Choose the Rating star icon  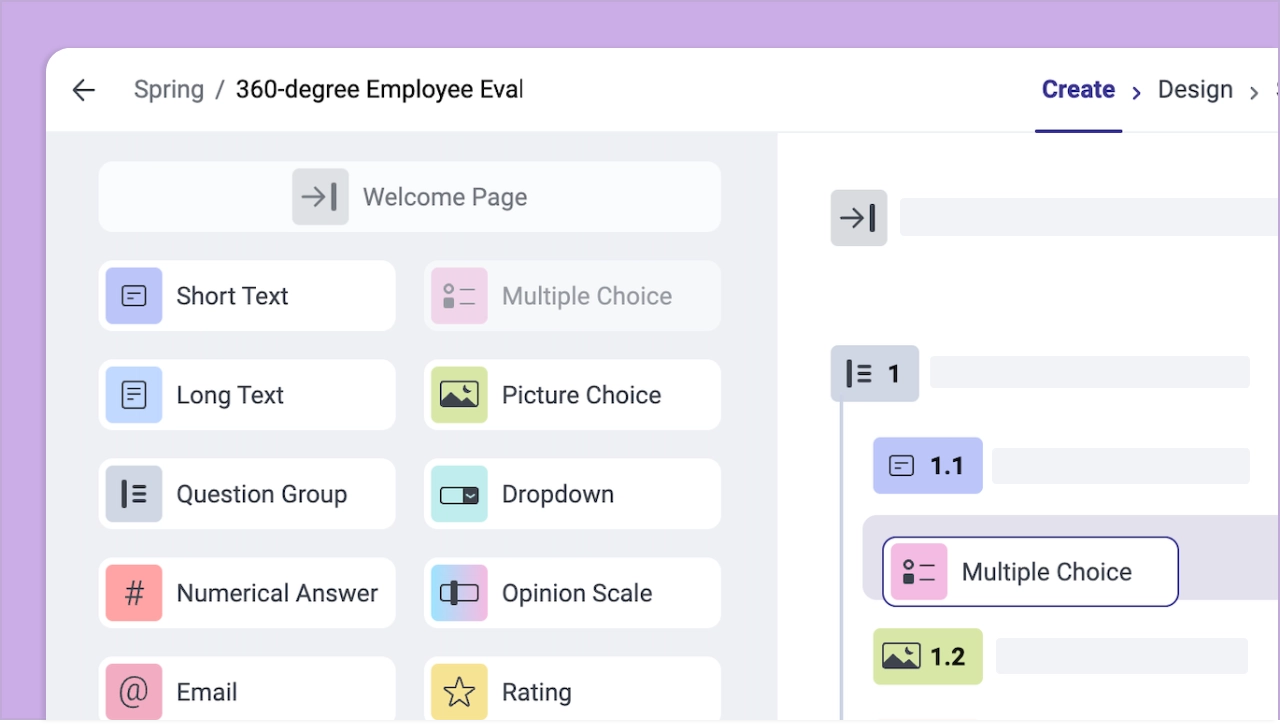459,691
